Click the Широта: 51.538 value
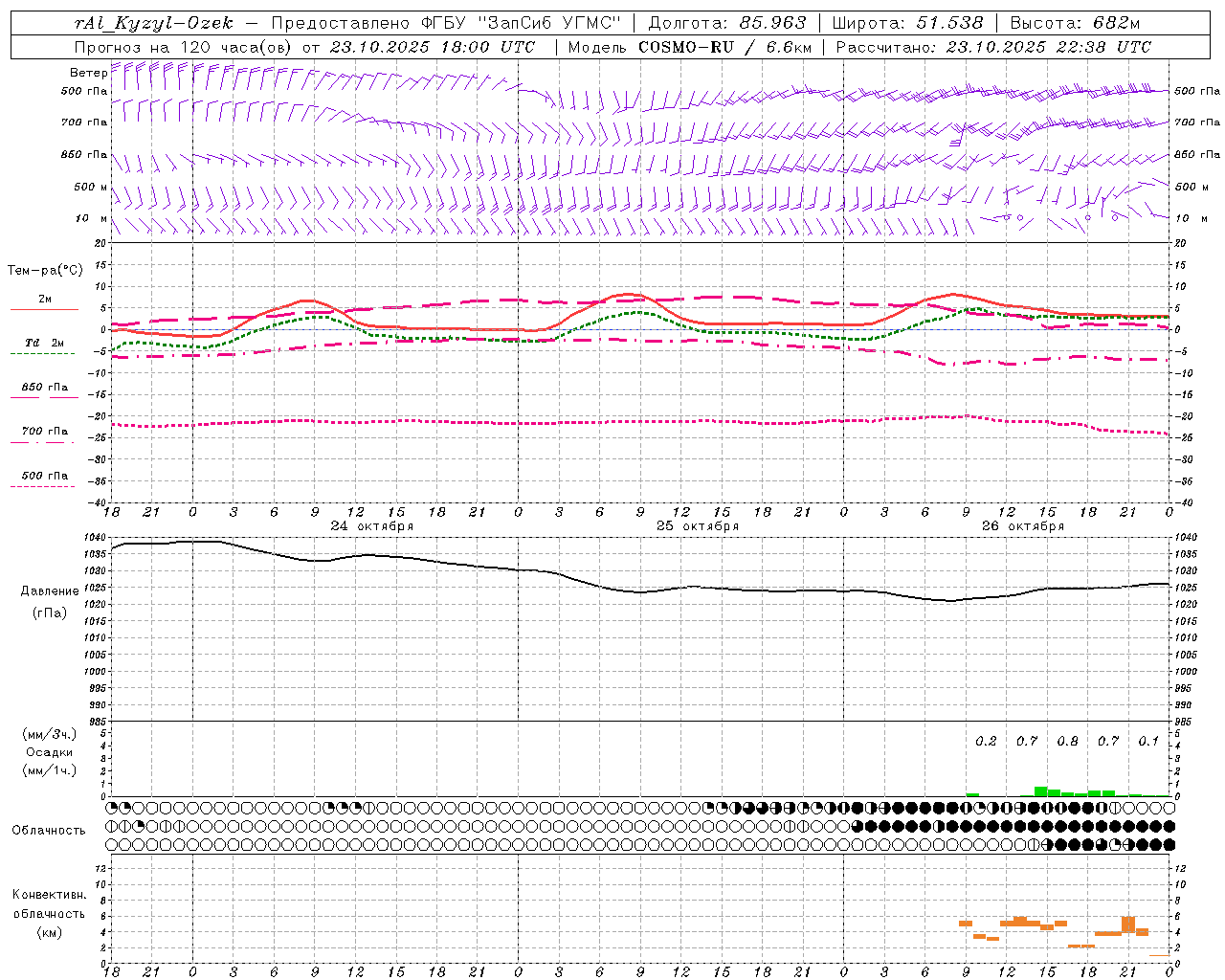1225x980 pixels. tap(908, 23)
